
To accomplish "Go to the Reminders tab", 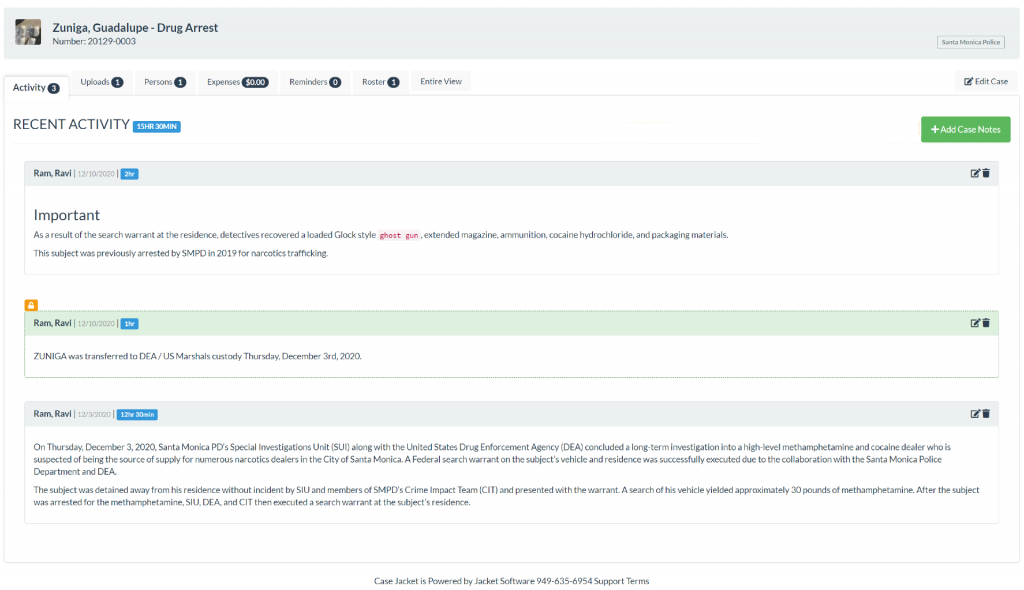I will [315, 82].
